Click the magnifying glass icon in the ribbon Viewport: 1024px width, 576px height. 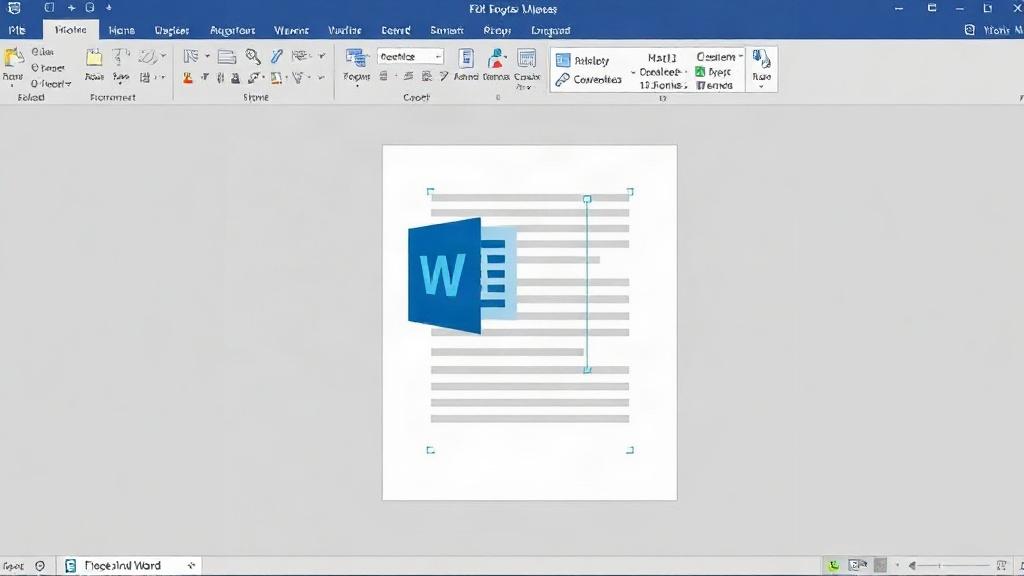coord(253,57)
